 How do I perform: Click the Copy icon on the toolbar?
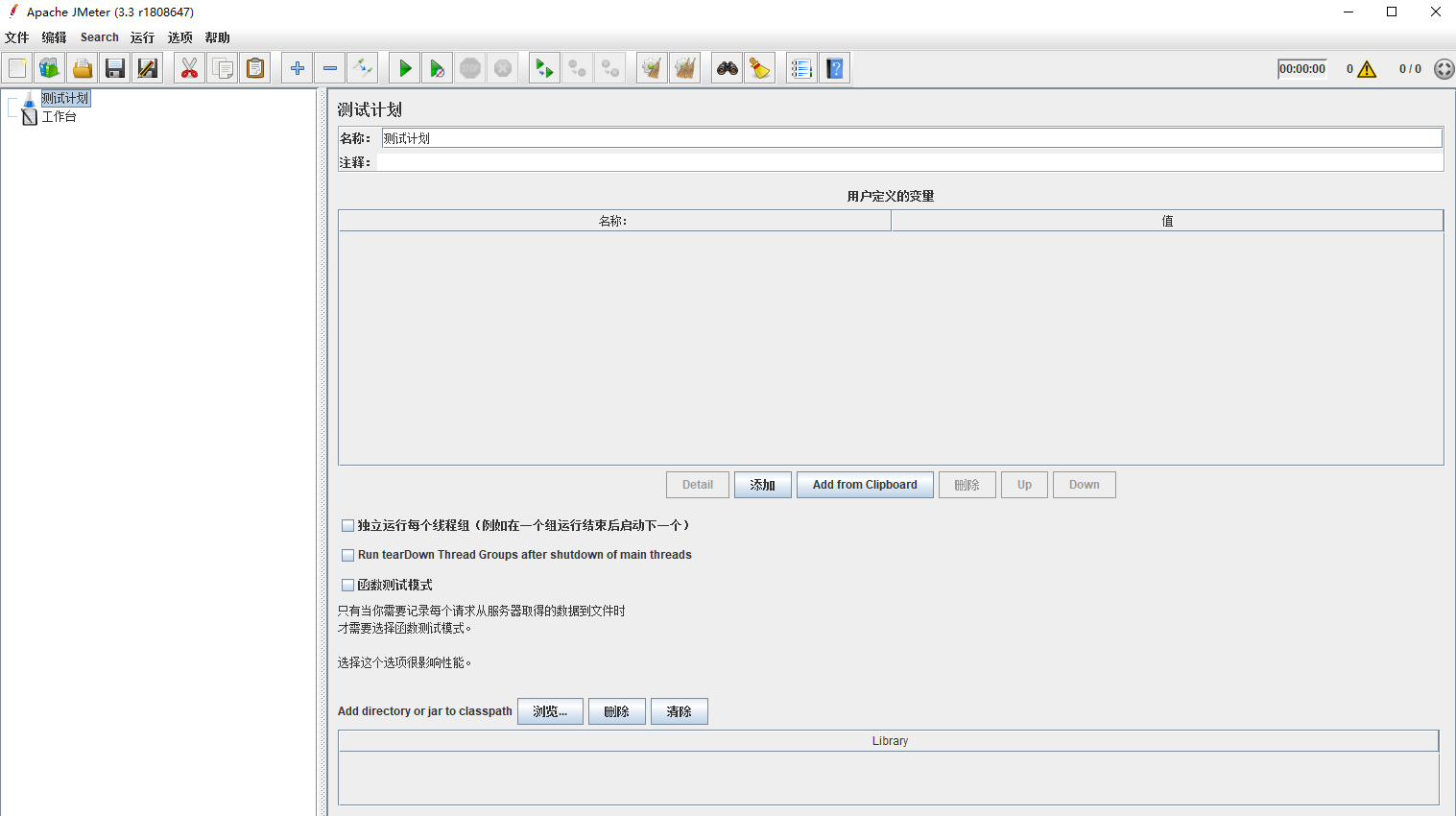222,67
